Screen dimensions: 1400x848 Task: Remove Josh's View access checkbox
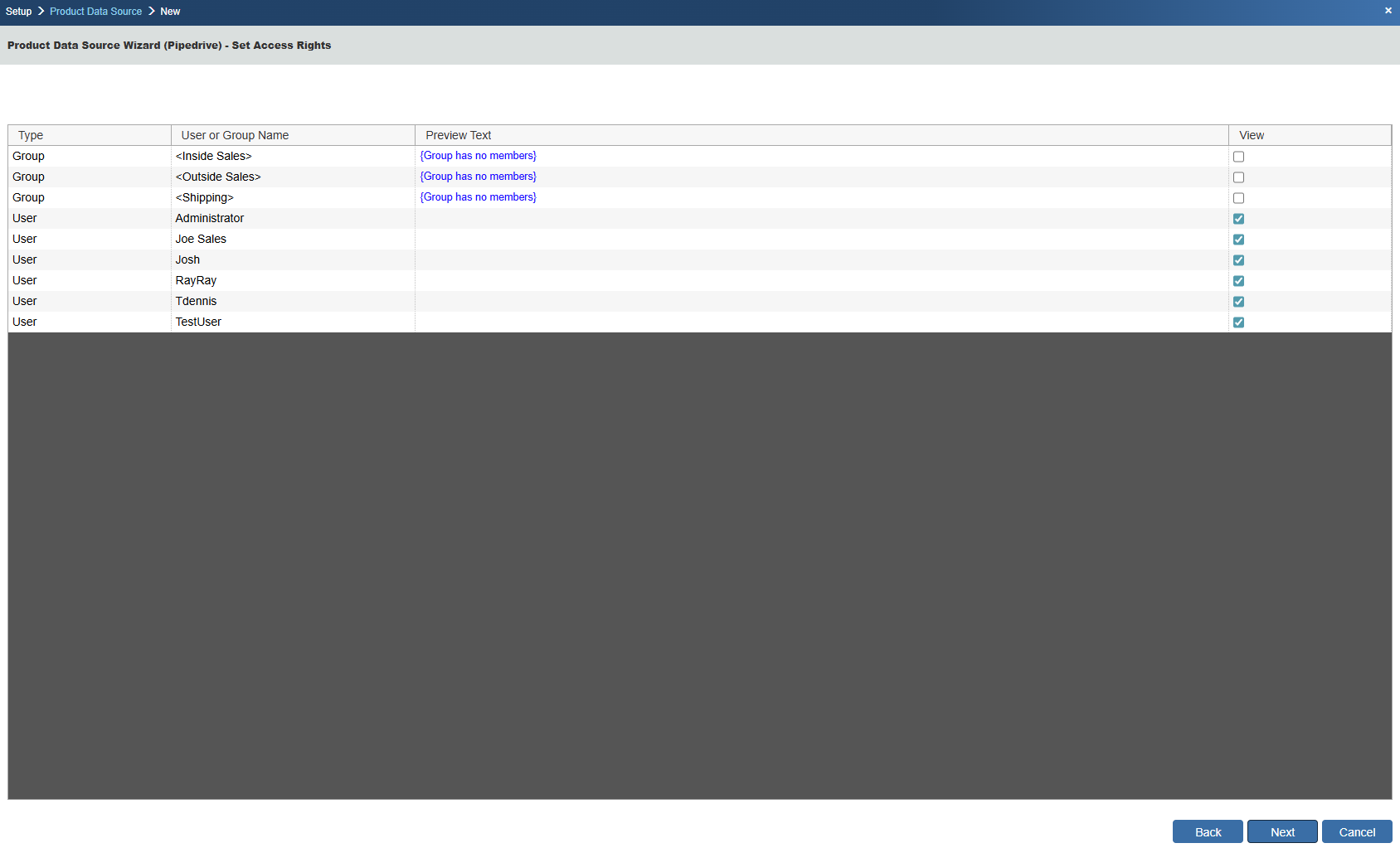(1238, 260)
